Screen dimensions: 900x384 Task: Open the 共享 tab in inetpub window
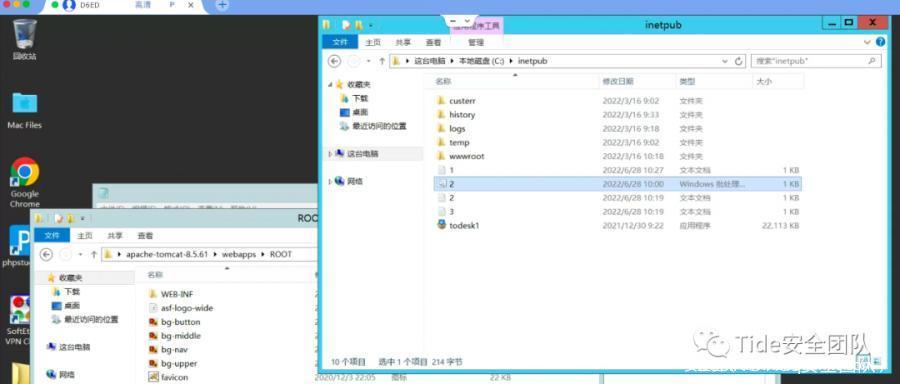[404, 42]
